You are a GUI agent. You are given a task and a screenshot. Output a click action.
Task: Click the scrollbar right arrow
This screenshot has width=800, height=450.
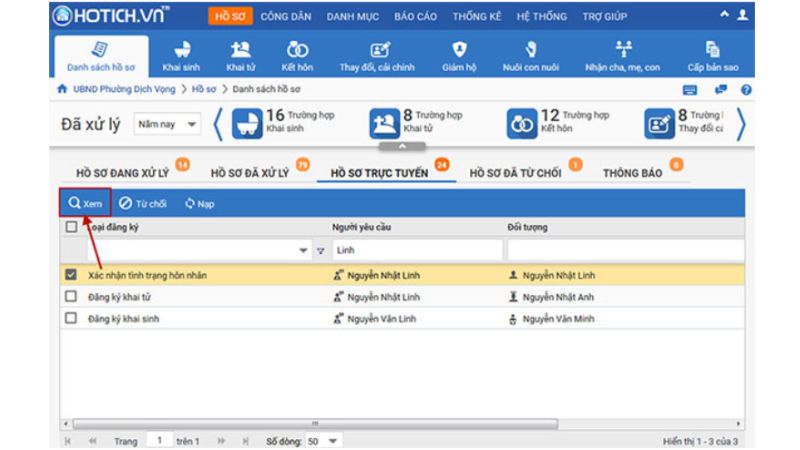pyautogui.click(x=738, y=423)
